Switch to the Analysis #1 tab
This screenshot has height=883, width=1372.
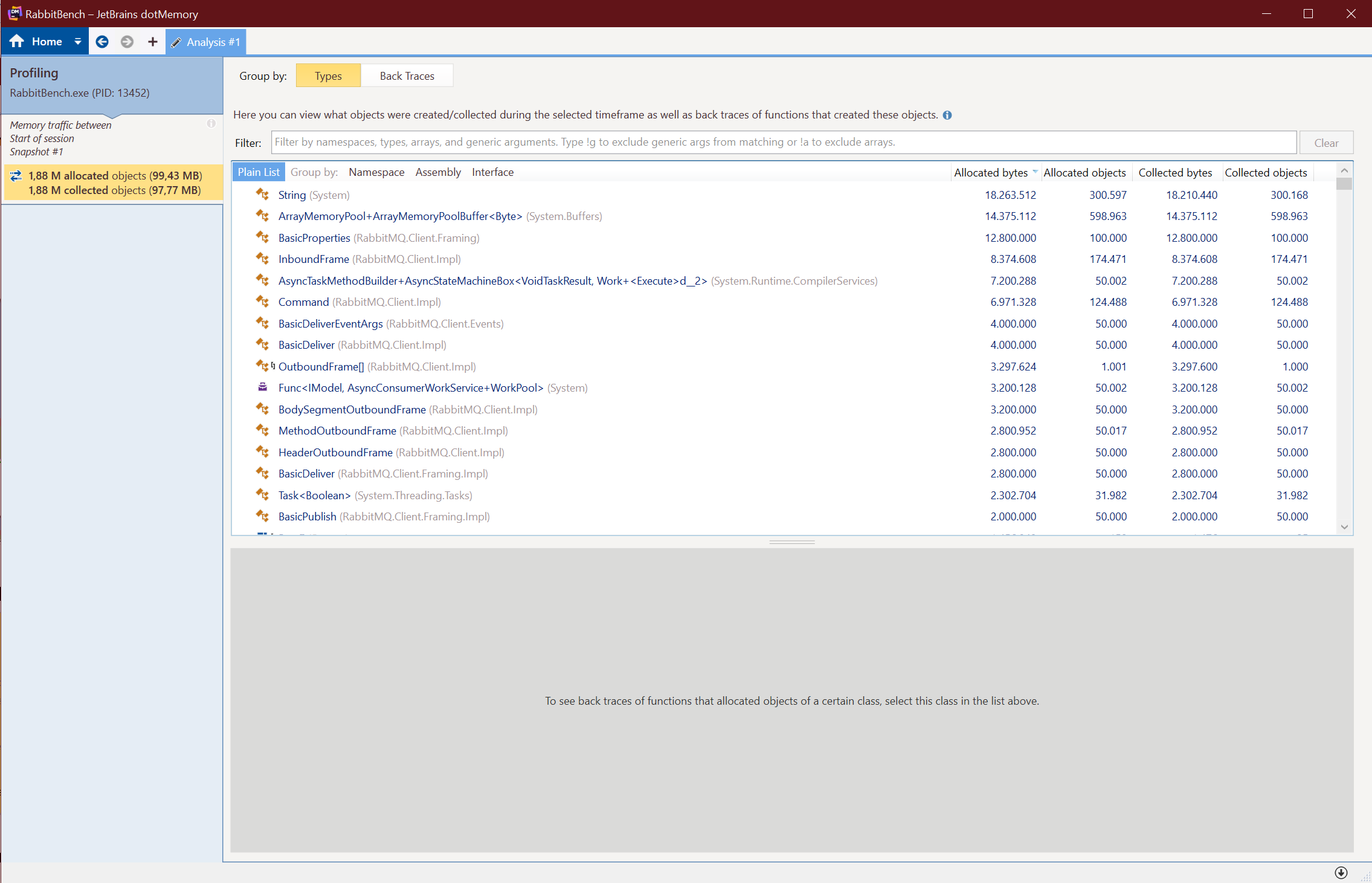(x=206, y=42)
